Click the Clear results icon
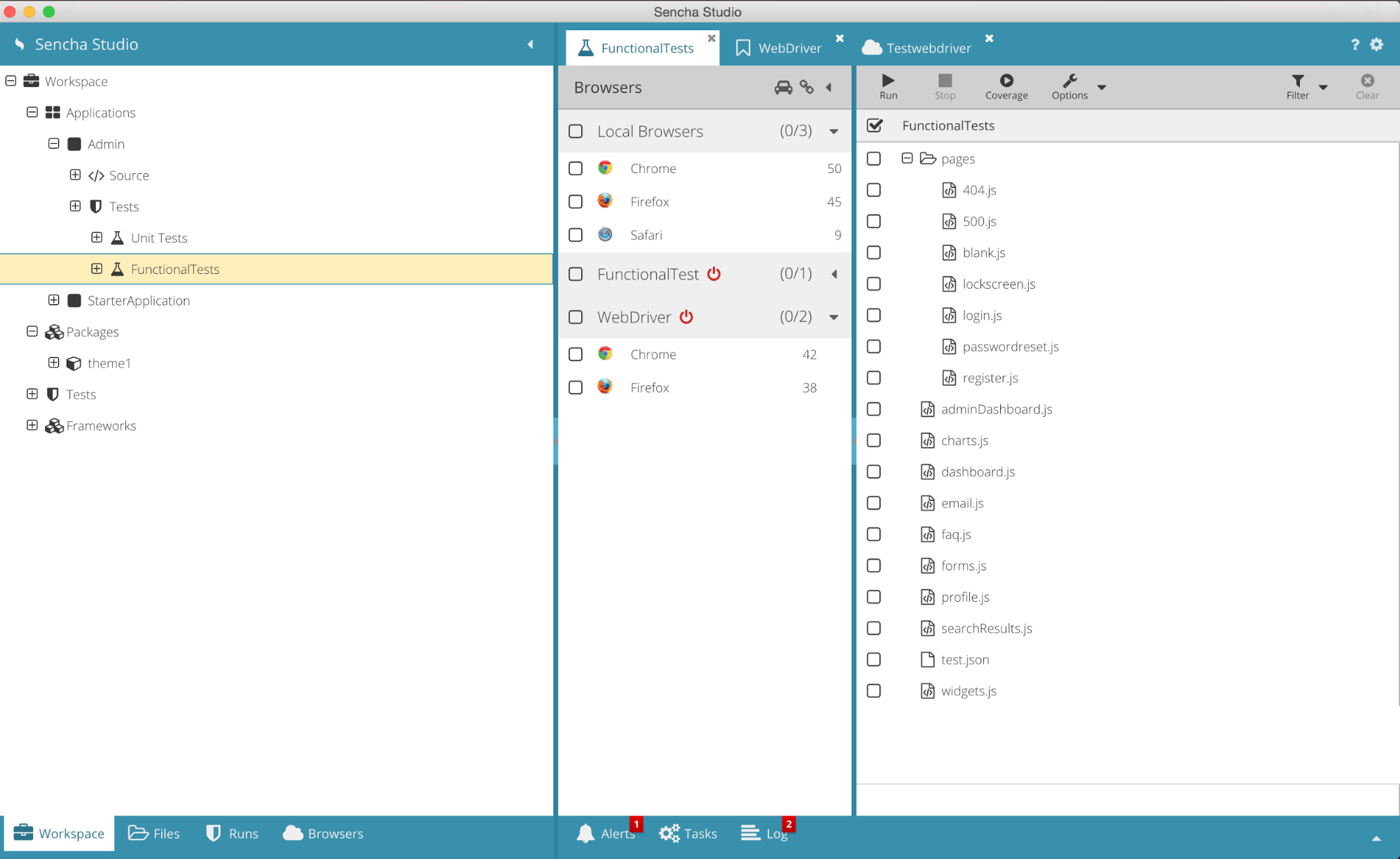The height and width of the screenshot is (859, 1400). pyautogui.click(x=1367, y=81)
